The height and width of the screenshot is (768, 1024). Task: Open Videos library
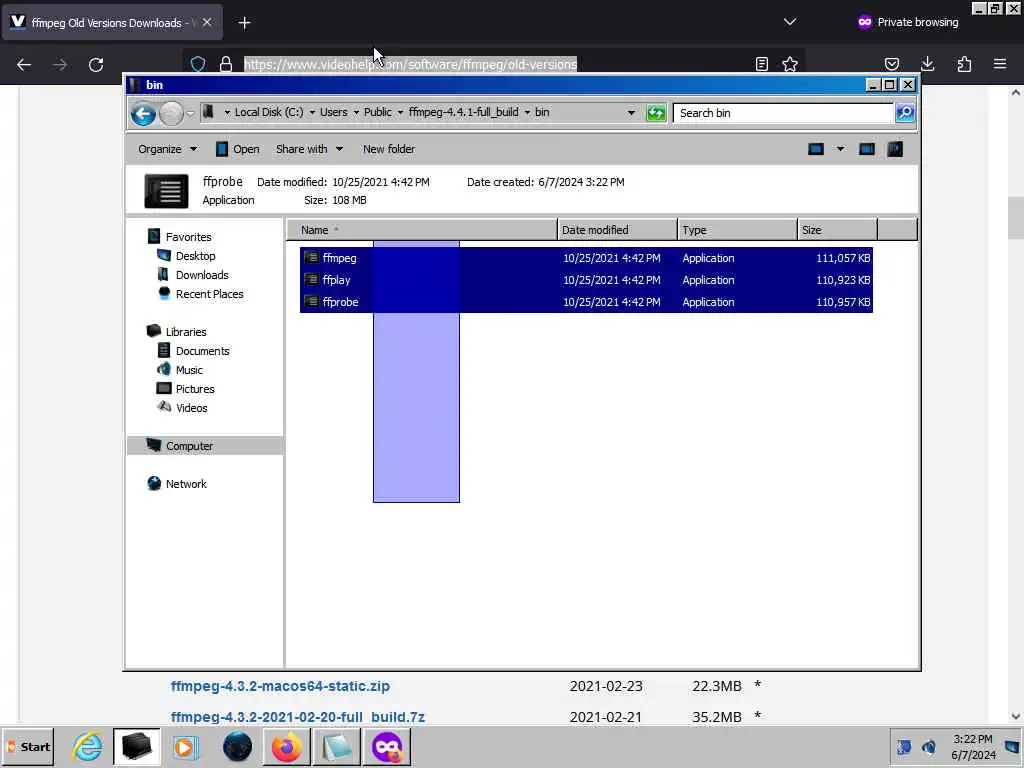[x=191, y=408]
